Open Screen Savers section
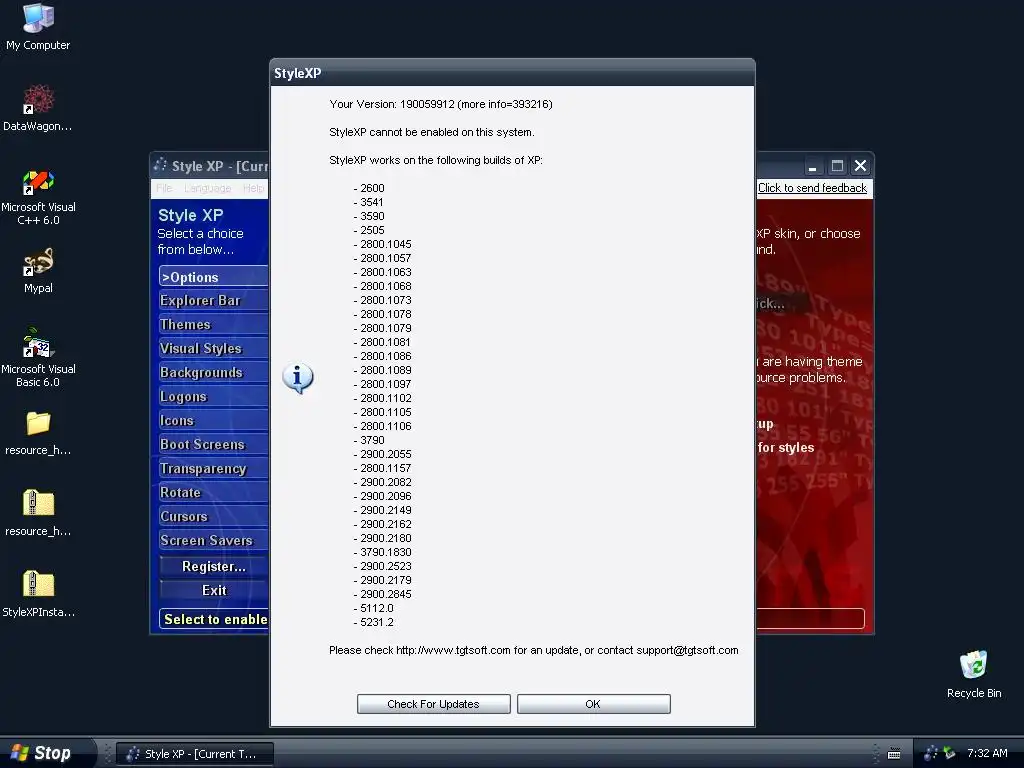1024x768 pixels. pyautogui.click(x=214, y=540)
